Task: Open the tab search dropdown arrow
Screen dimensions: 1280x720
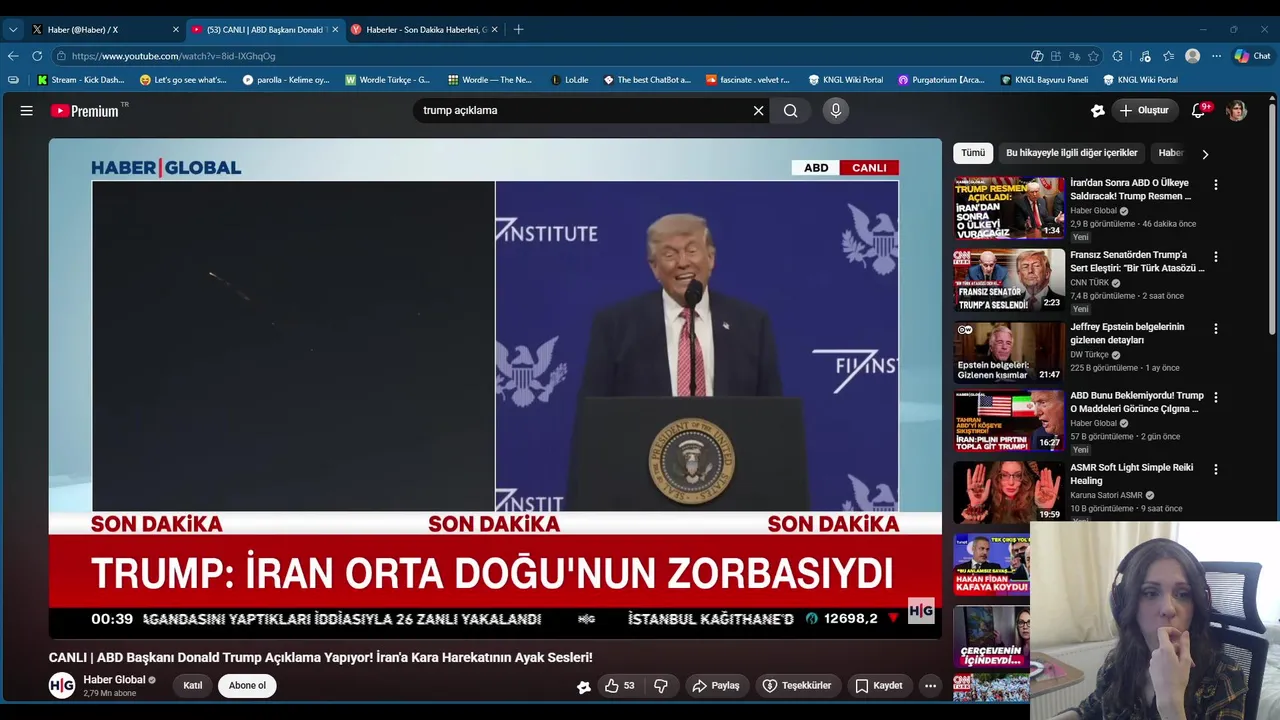Action: pyautogui.click(x=13, y=30)
